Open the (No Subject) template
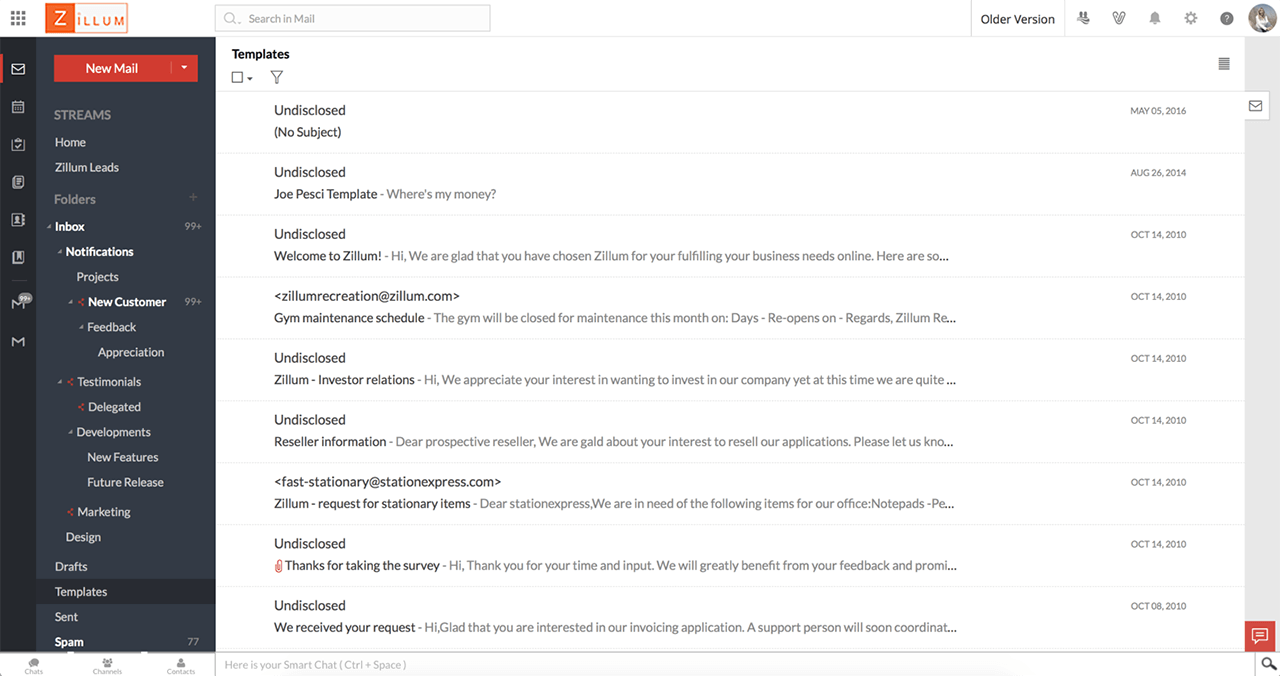 pyautogui.click(x=730, y=121)
